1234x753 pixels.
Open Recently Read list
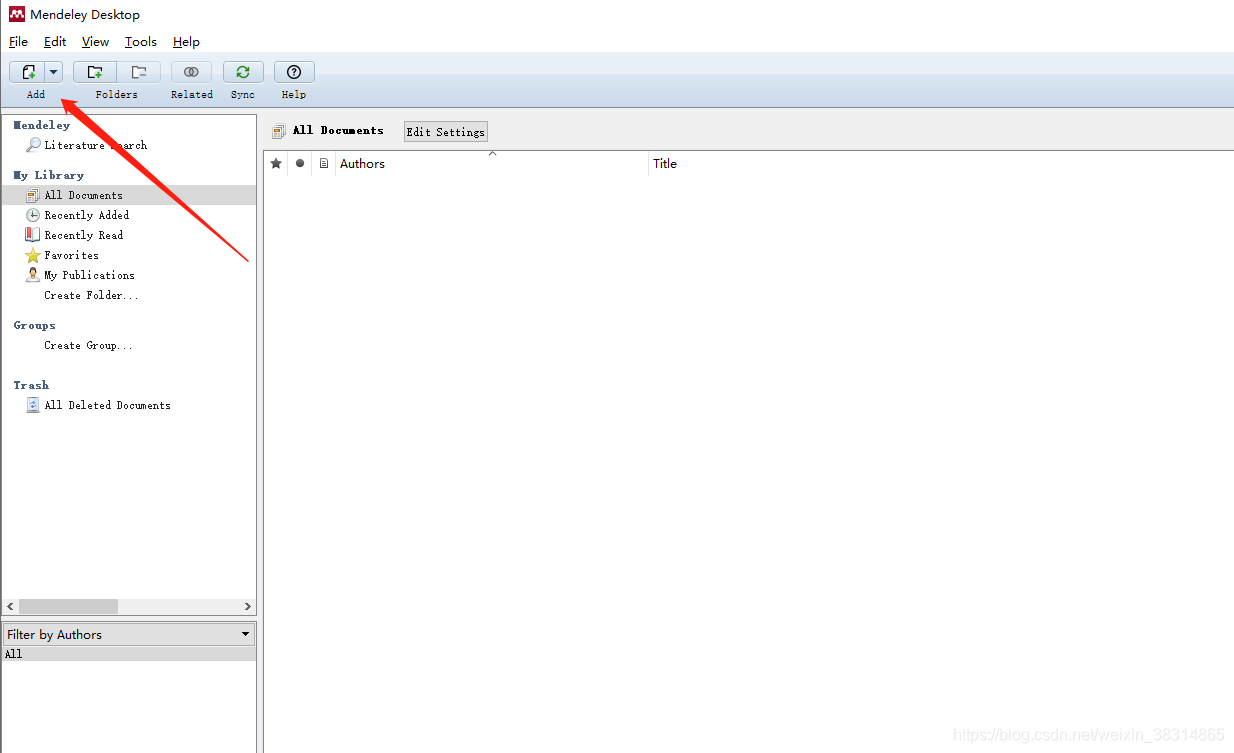pos(84,235)
